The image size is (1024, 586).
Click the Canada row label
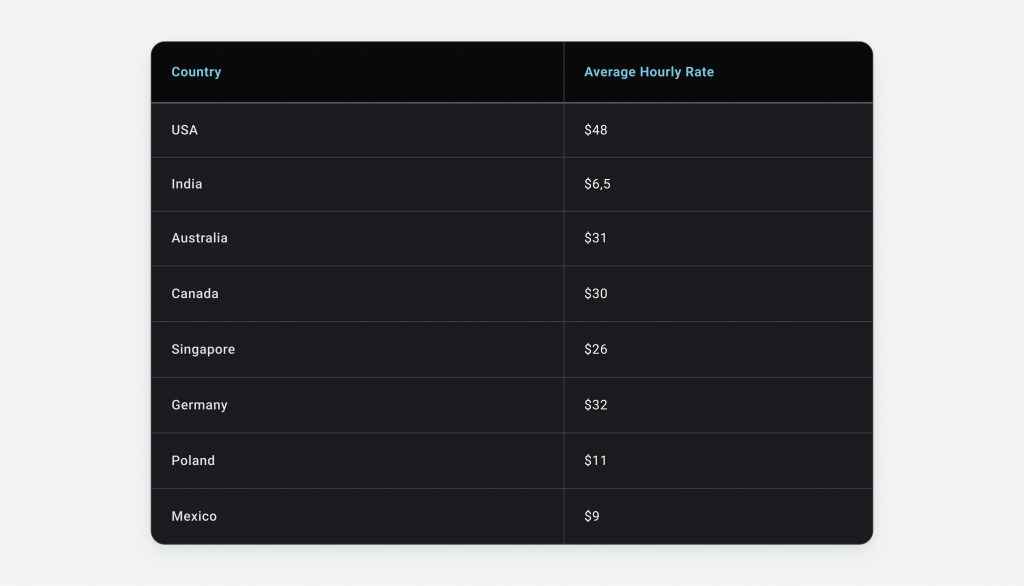click(195, 293)
